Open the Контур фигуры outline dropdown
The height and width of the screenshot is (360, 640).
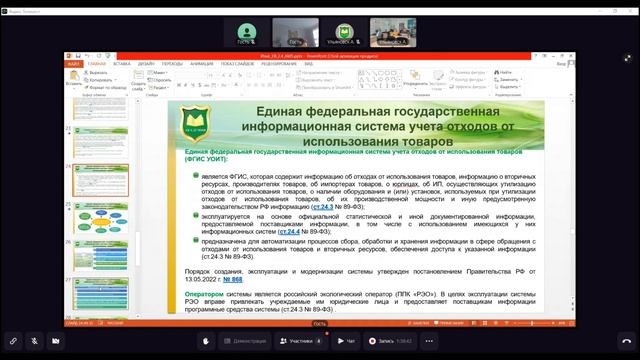pos(467,80)
